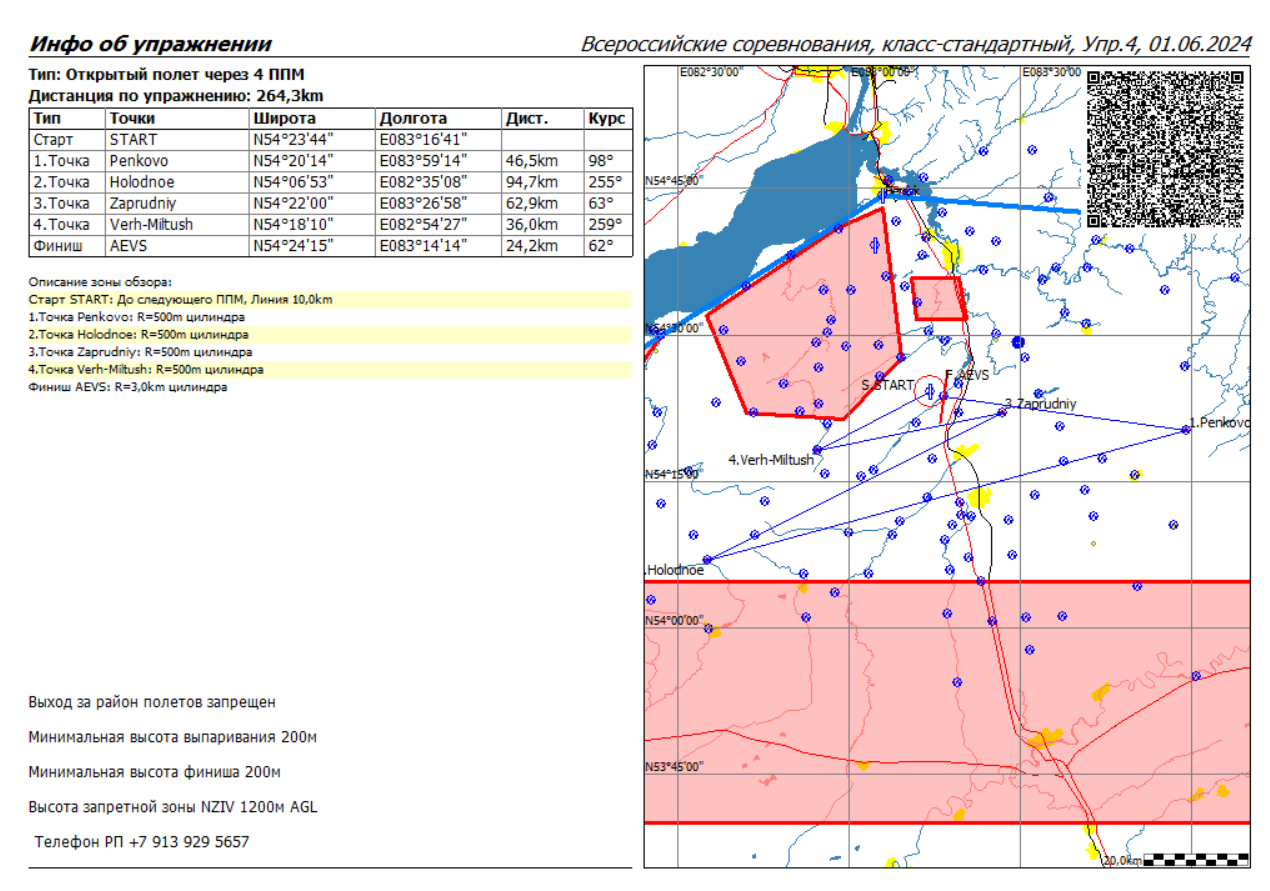Select the 1.Penkovo waypoint marker
Screen dimensions: 1270x891
(x=1185, y=429)
